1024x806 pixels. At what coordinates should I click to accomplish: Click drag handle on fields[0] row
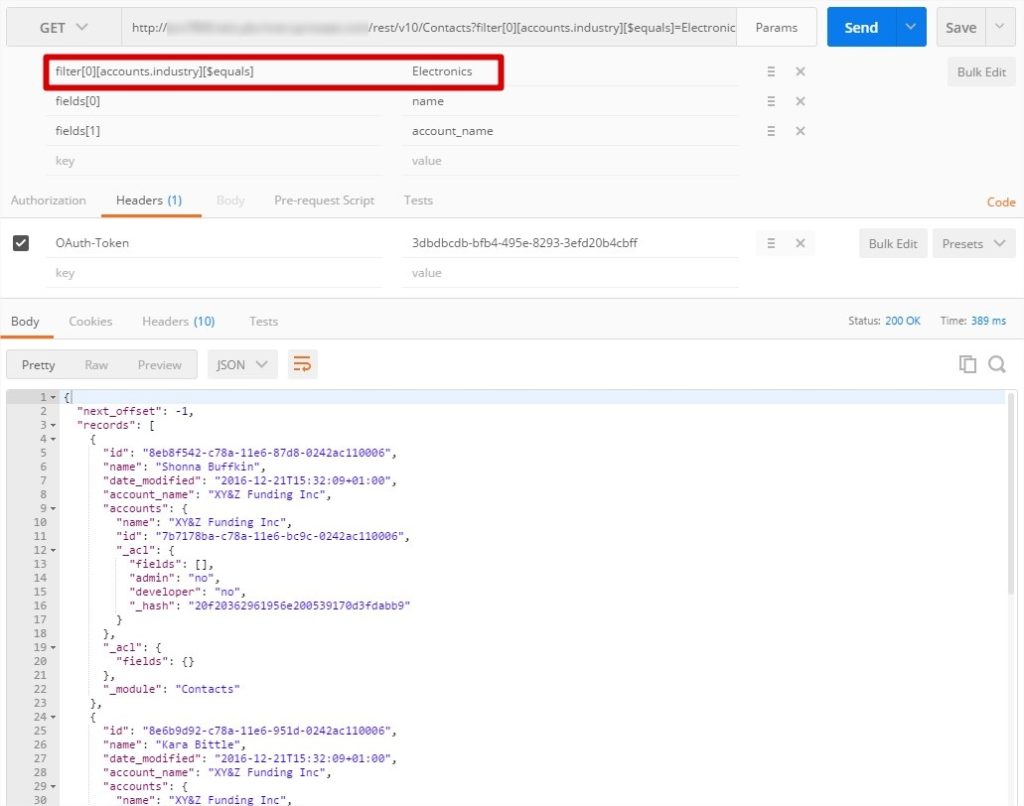coord(771,101)
